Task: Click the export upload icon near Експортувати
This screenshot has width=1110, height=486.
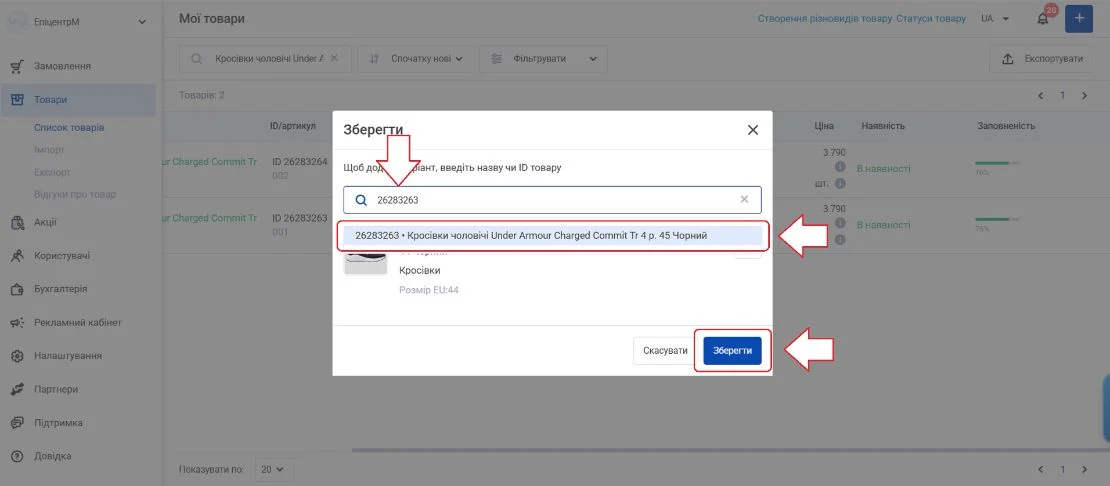Action: (x=1008, y=59)
